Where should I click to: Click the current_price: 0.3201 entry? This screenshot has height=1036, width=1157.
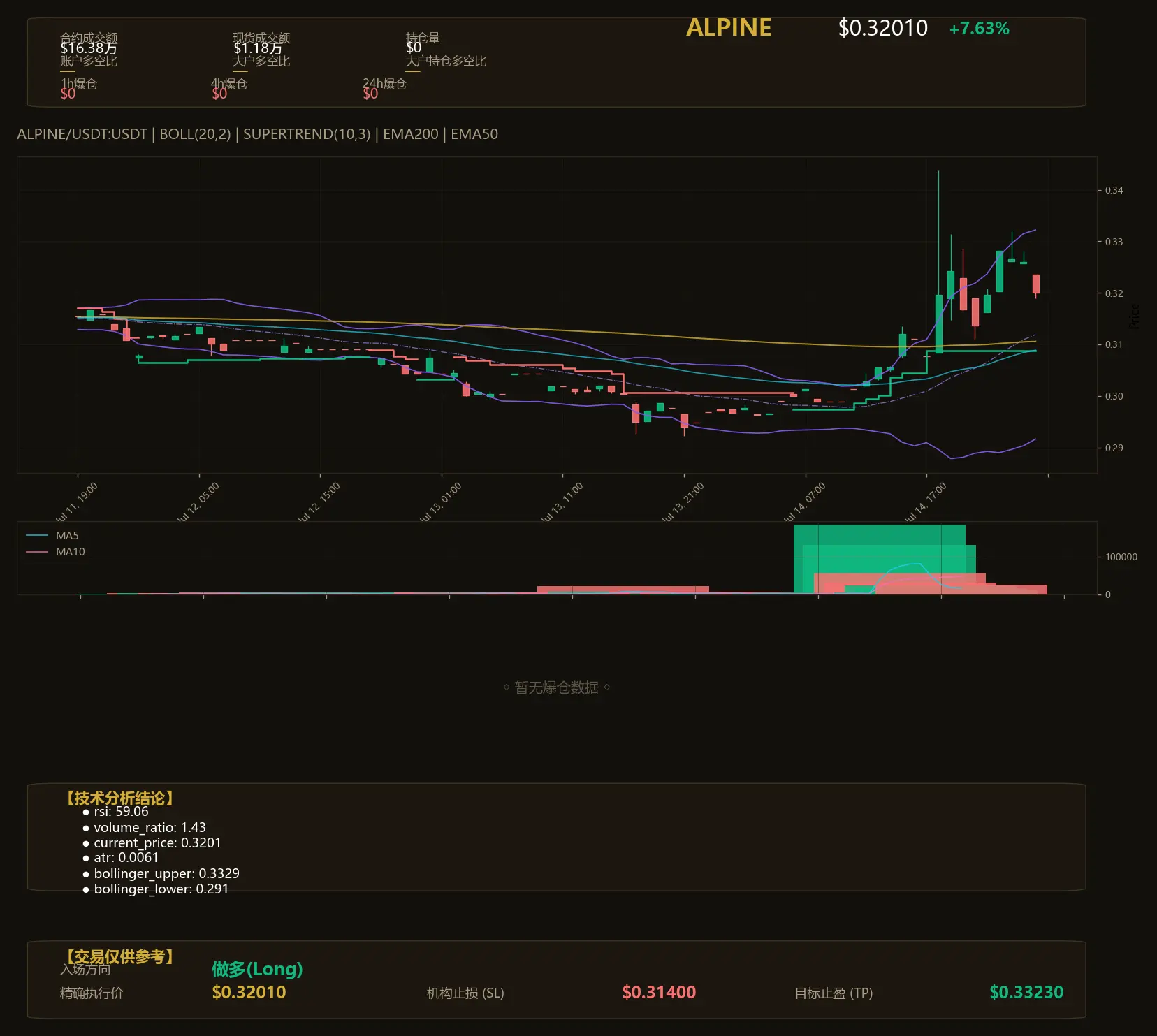(x=157, y=842)
